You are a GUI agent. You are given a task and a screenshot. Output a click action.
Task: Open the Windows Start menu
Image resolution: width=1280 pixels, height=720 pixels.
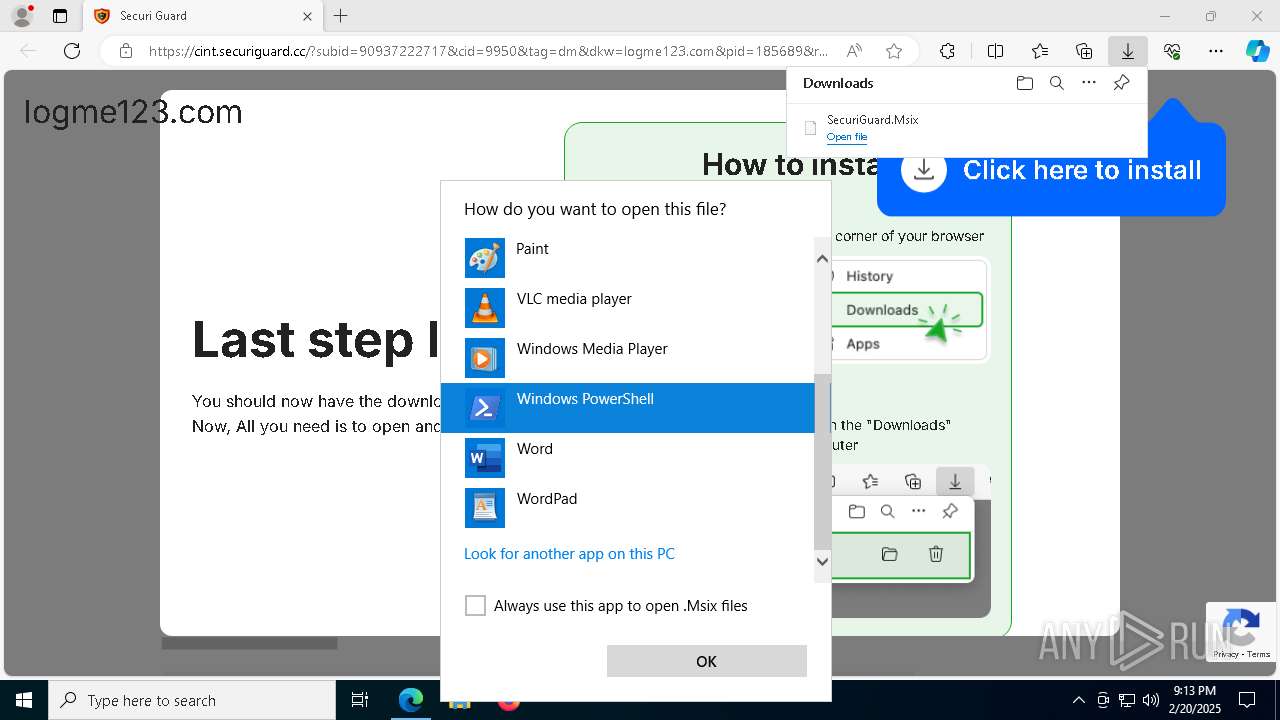click(x=24, y=700)
